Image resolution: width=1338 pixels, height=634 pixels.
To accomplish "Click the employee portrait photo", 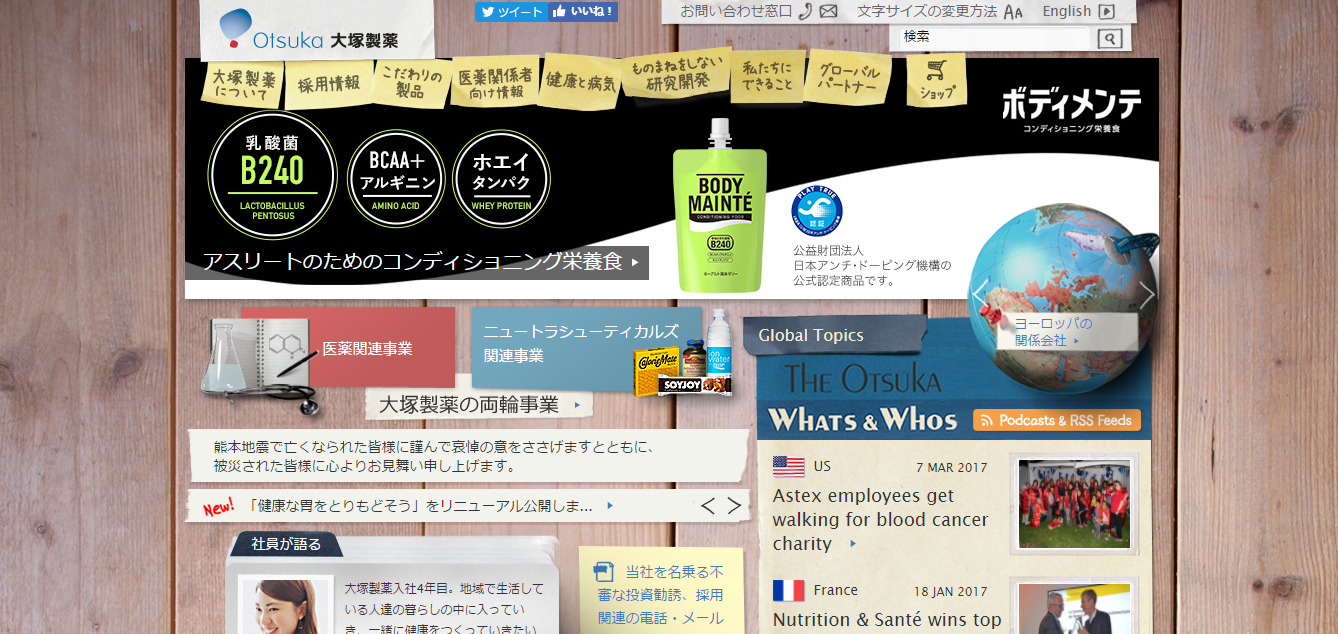I will click(286, 605).
